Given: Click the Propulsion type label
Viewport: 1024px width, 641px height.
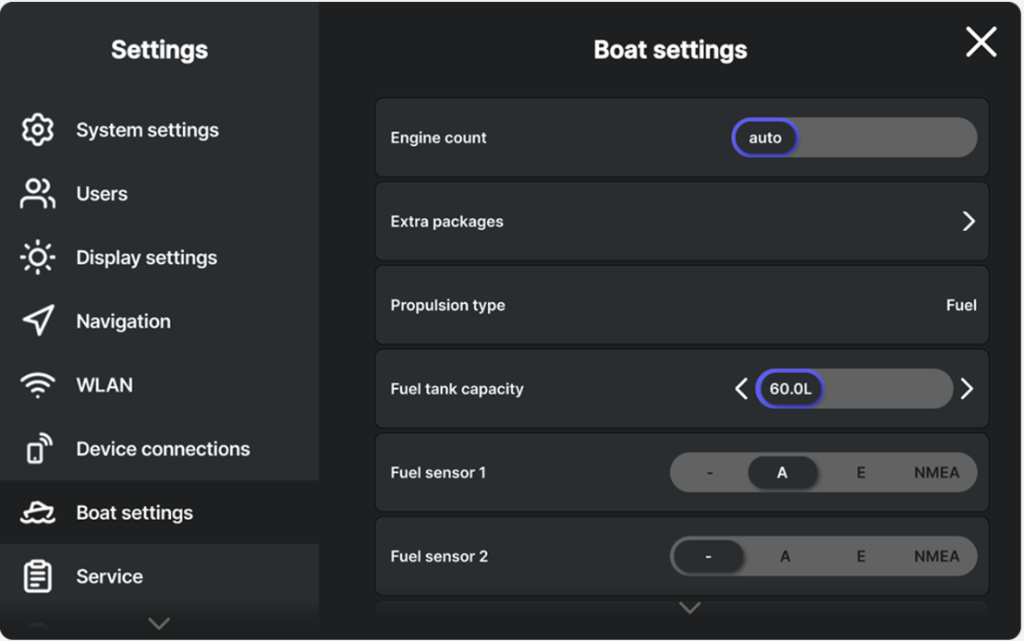Looking at the screenshot, I should coord(448,305).
